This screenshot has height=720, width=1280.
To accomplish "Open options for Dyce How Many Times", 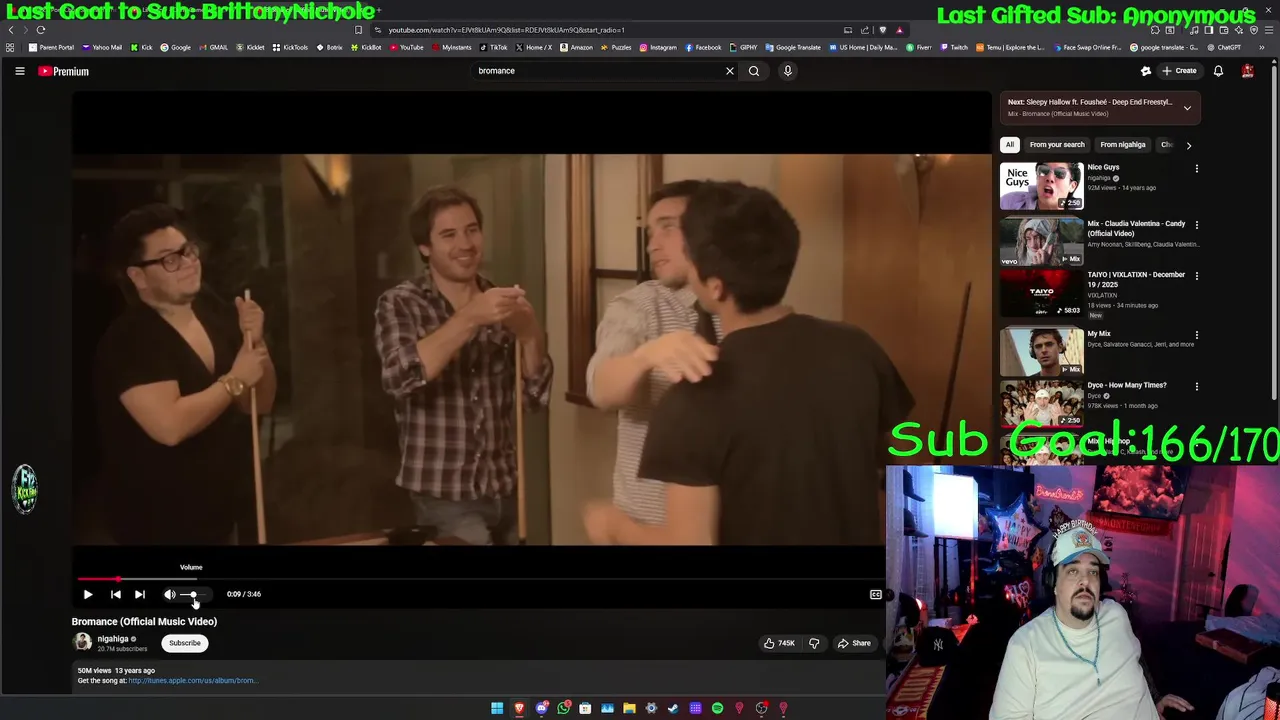I will pyautogui.click(x=1197, y=386).
